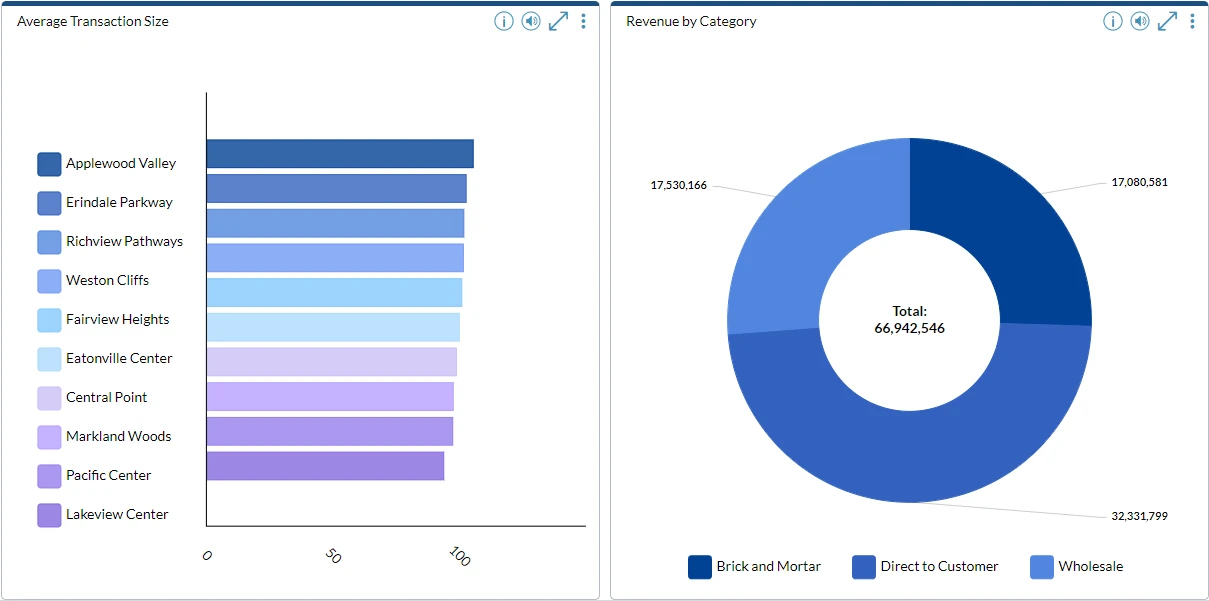
Task: Expand Revenue by Category panel to fullscreen
Action: [1167, 21]
